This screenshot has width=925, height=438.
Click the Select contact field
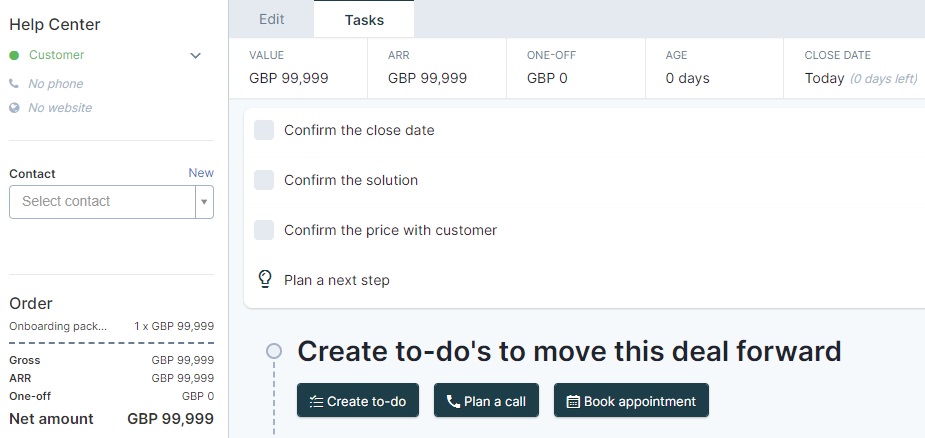(x=111, y=202)
